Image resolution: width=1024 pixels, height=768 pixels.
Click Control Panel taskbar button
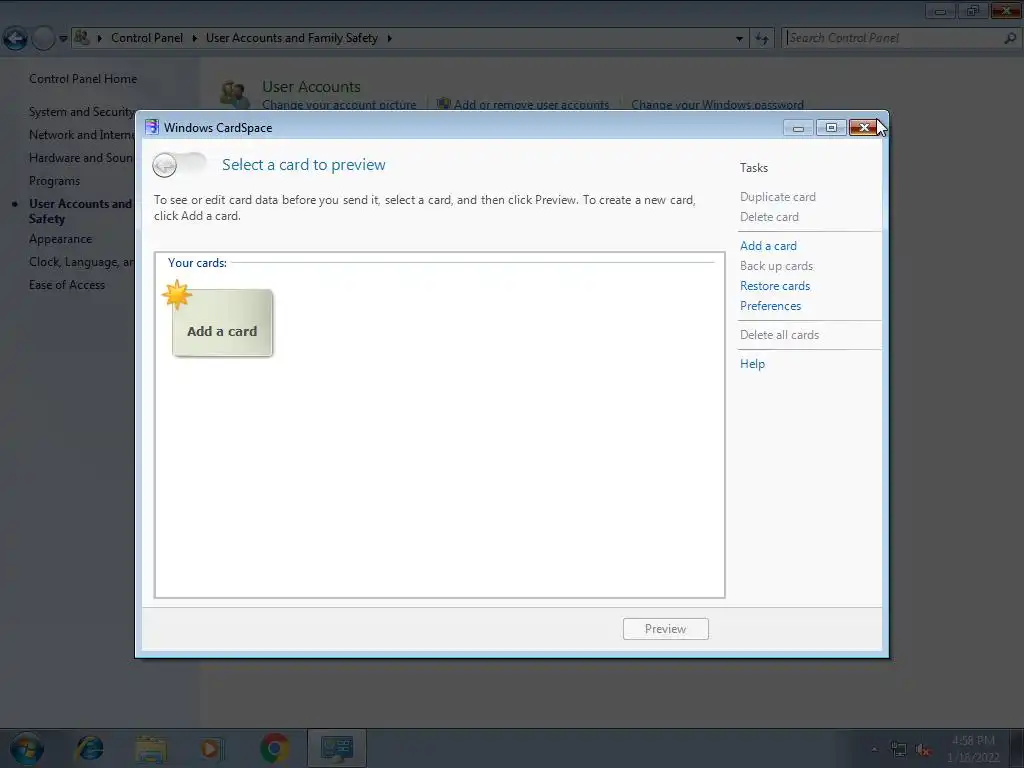tap(336, 748)
